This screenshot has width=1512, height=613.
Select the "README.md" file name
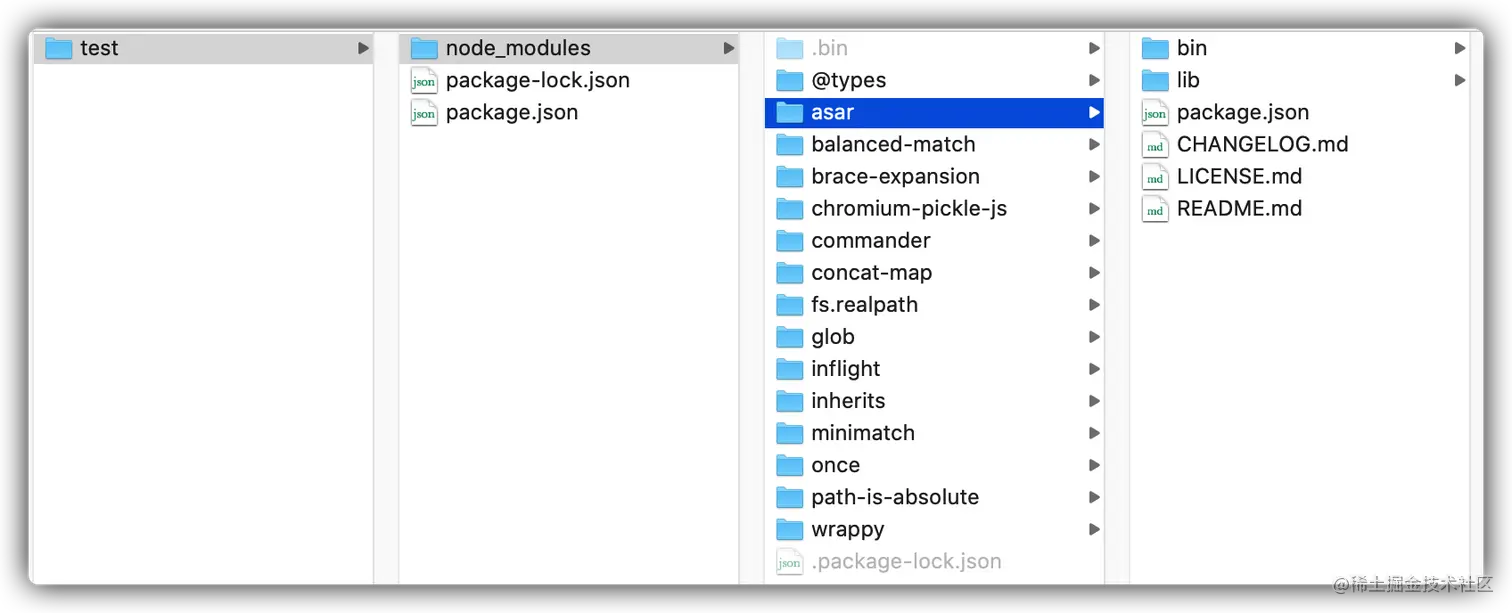(x=1239, y=208)
